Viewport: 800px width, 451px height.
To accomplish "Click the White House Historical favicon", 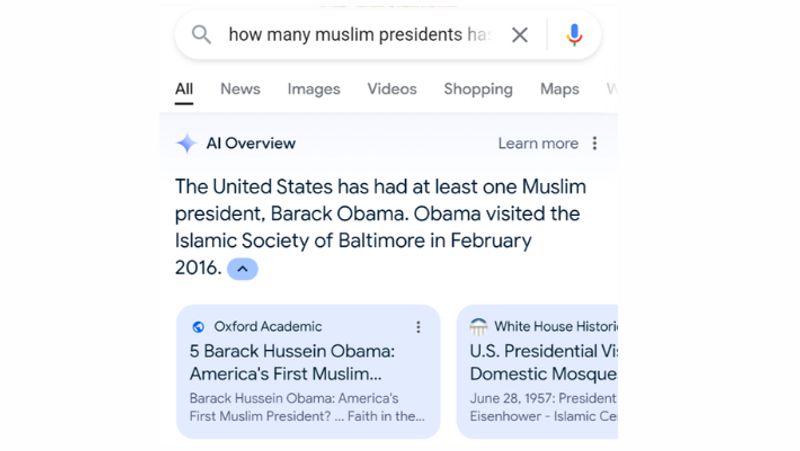I will [479, 326].
